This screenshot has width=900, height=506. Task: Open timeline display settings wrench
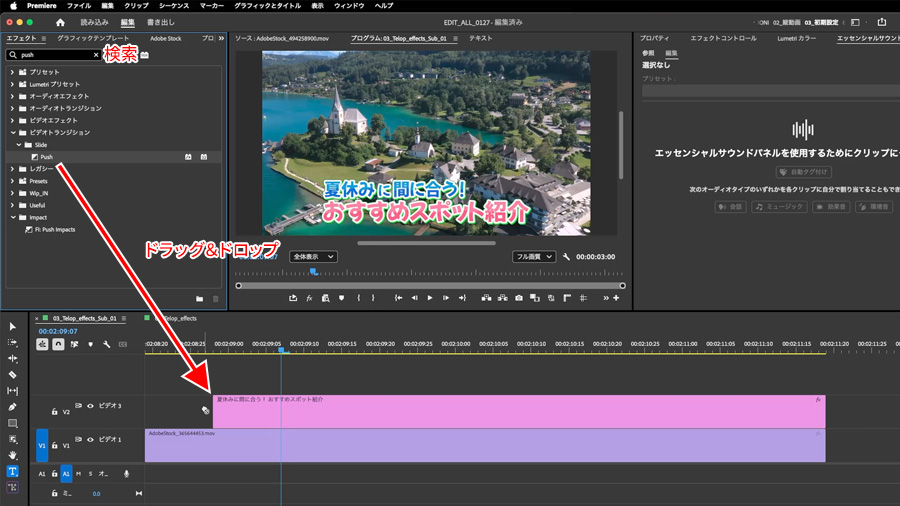coord(107,344)
